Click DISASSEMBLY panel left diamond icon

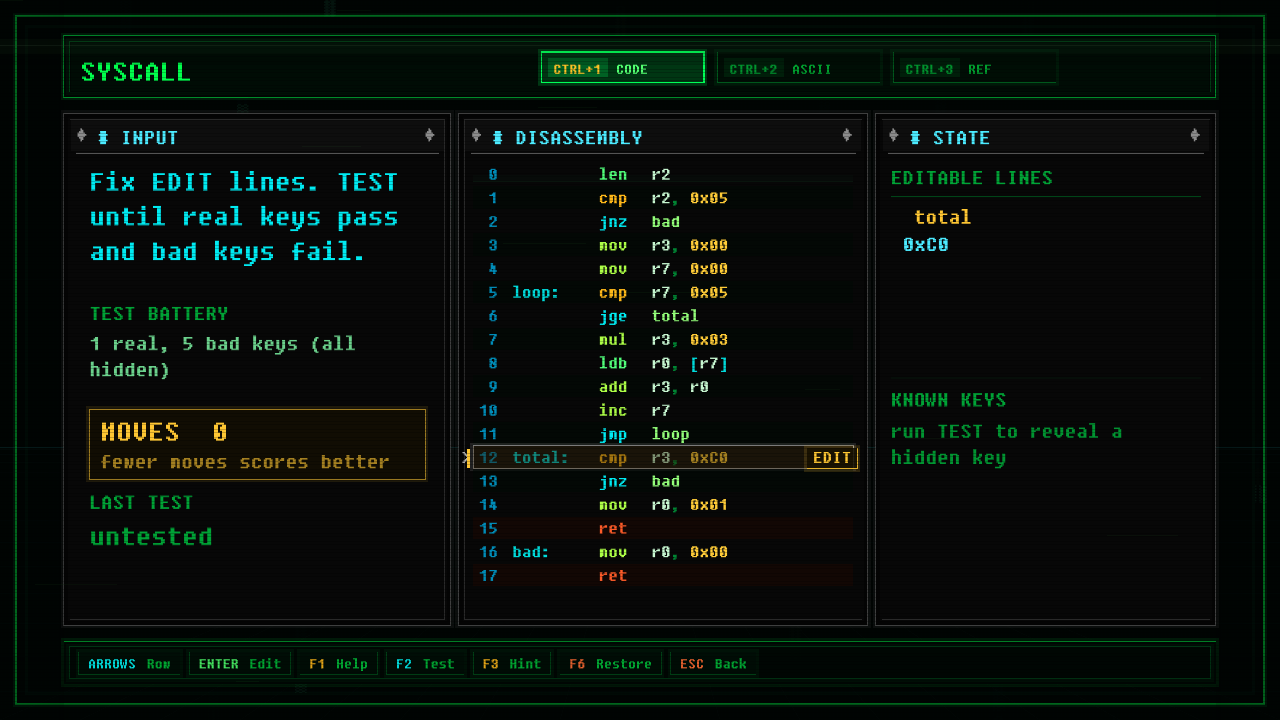pyautogui.click(x=476, y=136)
